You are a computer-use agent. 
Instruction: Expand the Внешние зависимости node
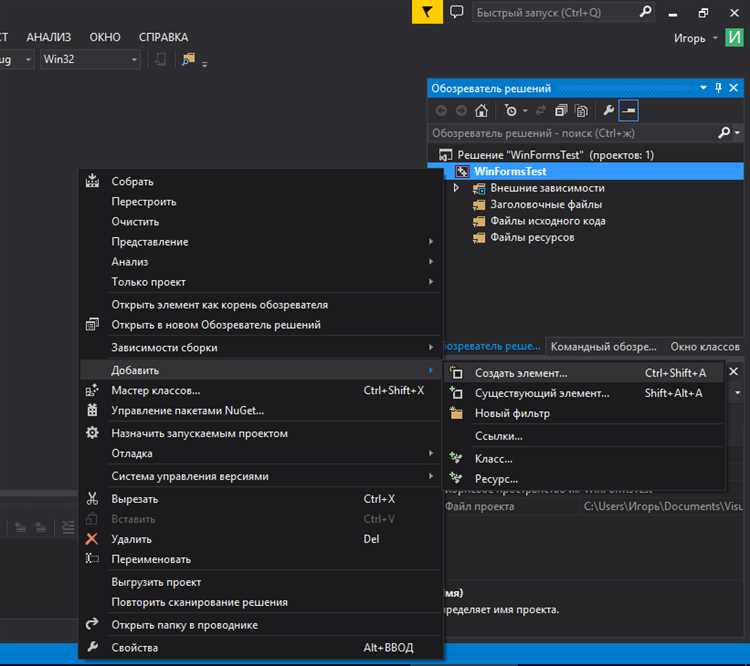pyautogui.click(x=457, y=188)
